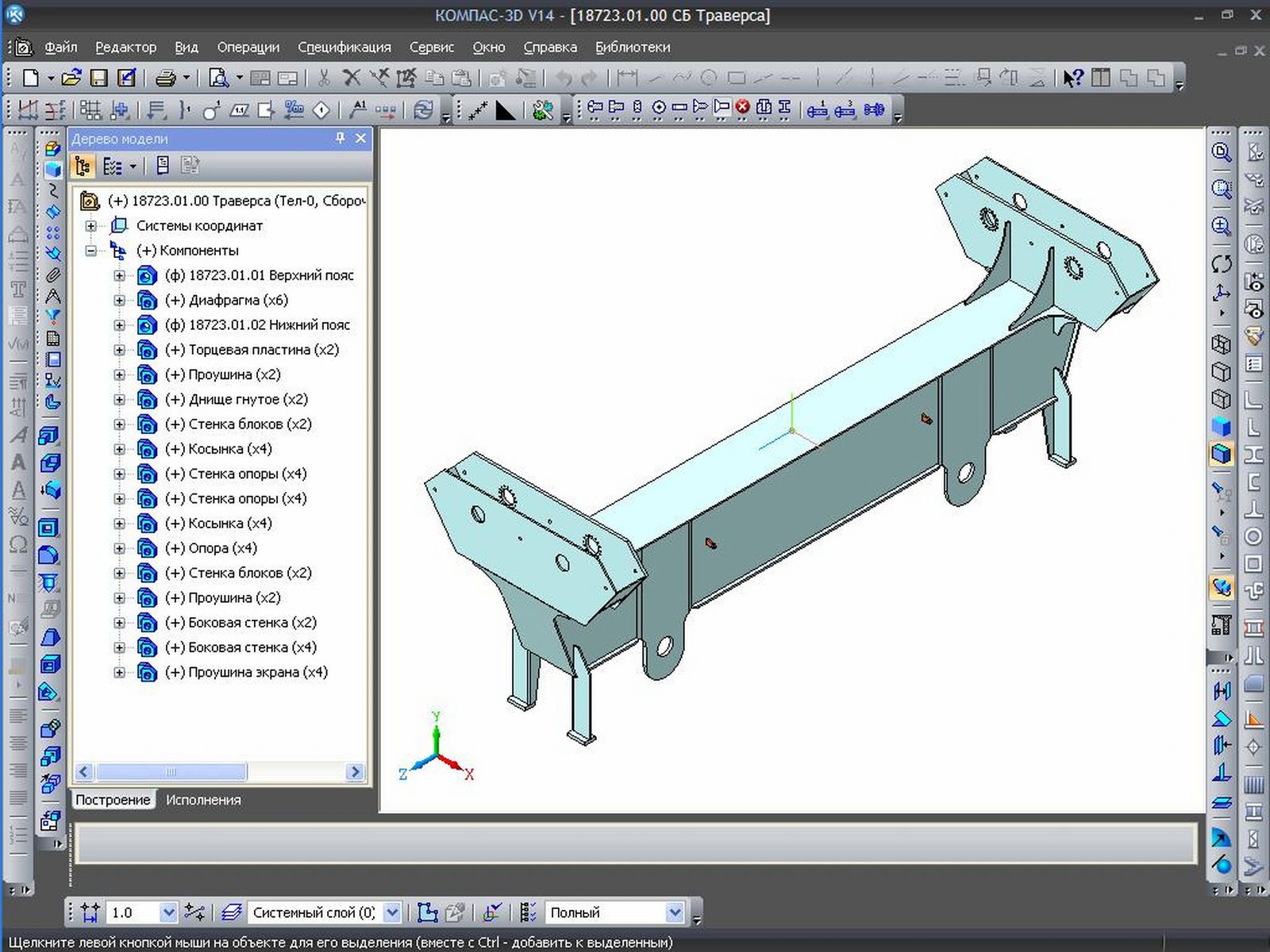Click the layers manager icon
Viewport: 1270px width, 952px height.
pyautogui.click(x=231, y=912)
